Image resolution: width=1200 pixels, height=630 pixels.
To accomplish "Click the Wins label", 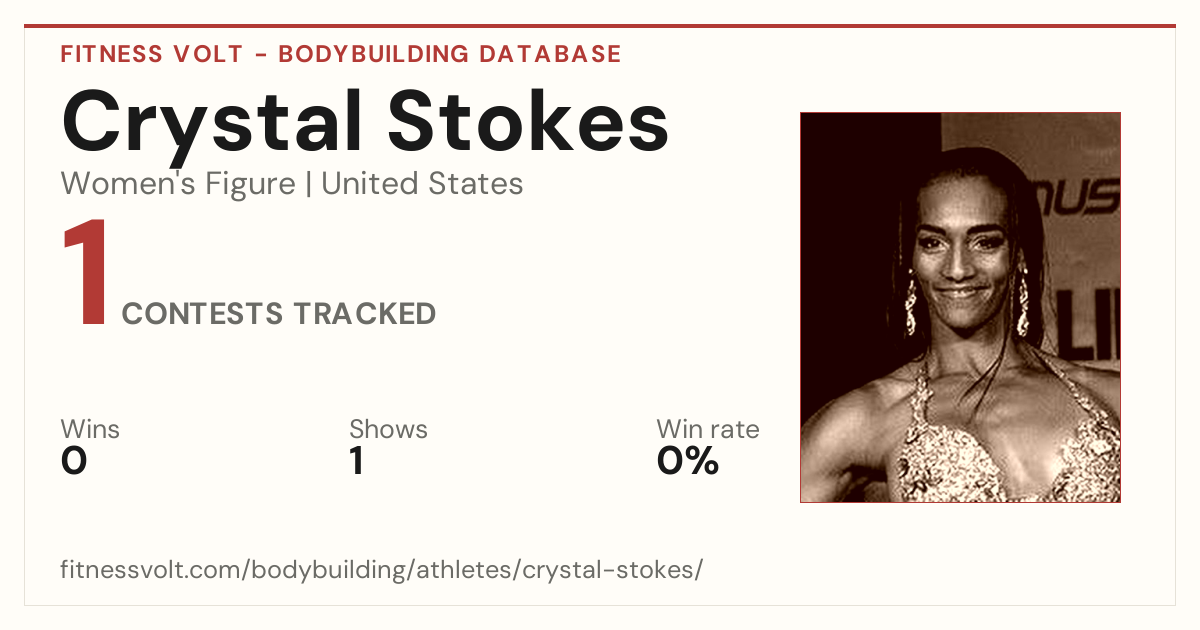I will coord(90,430).
